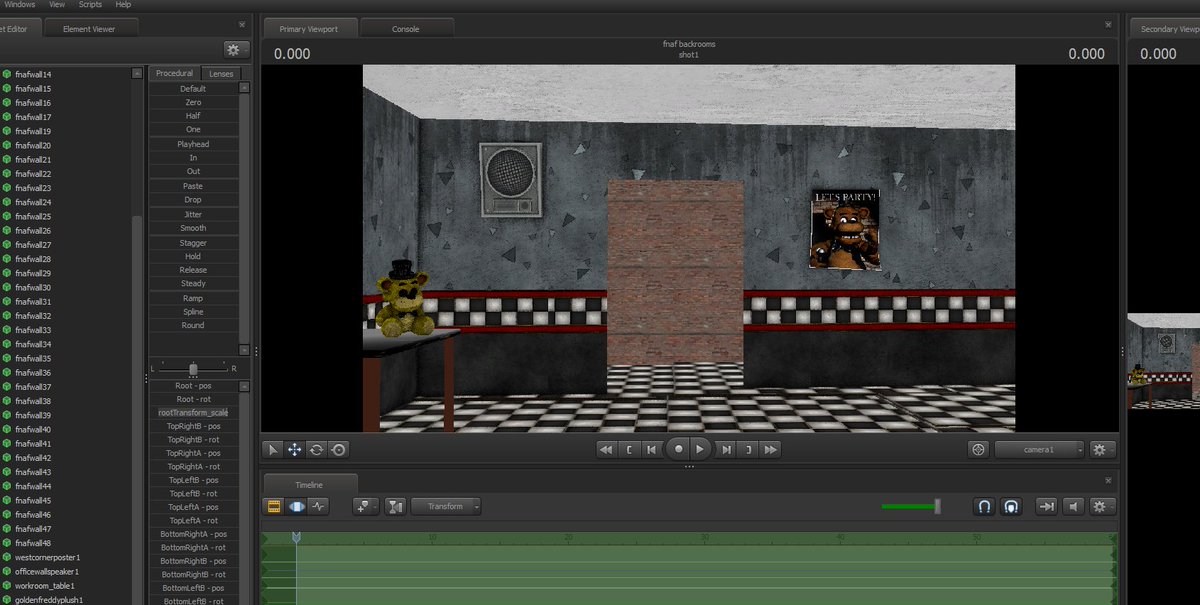Select the Root - pos control

coord(193,385)
